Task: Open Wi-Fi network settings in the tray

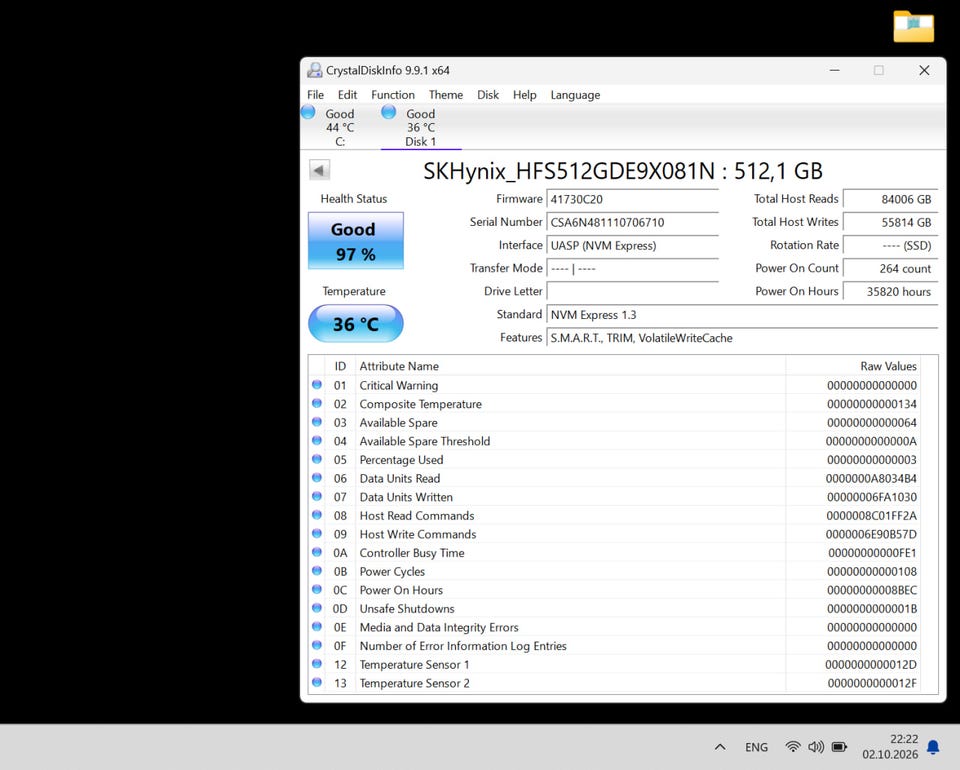Action: pyautogui.click(x=793, y=747)
